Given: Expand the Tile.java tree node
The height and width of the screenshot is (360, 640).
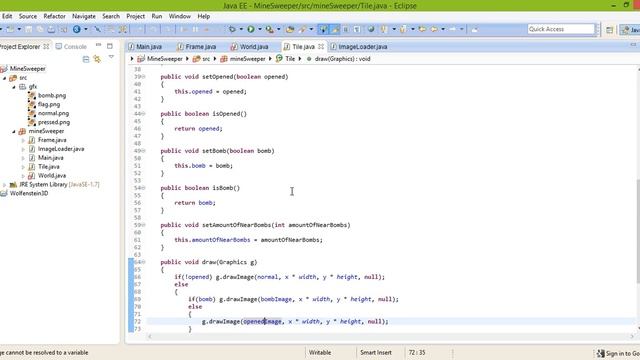Looking at the screenshot, I should pyautogui.click(x=23, y=167).
